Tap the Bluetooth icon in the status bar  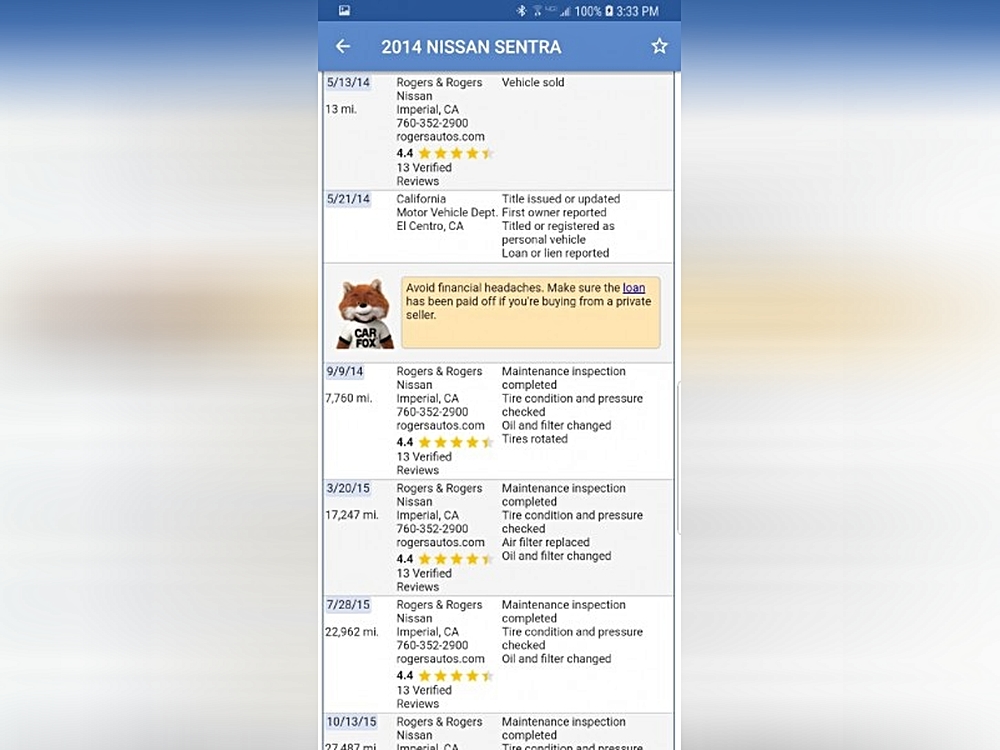[x=521, y=11]
